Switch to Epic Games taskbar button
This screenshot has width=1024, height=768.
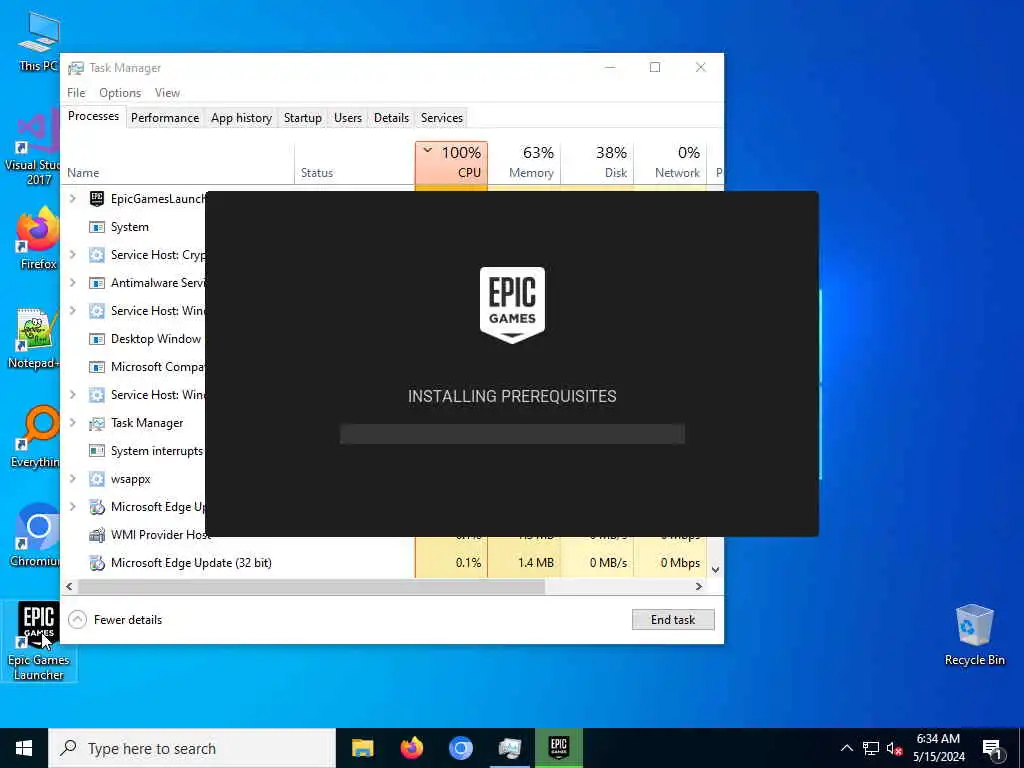click(x=558, y=748)
